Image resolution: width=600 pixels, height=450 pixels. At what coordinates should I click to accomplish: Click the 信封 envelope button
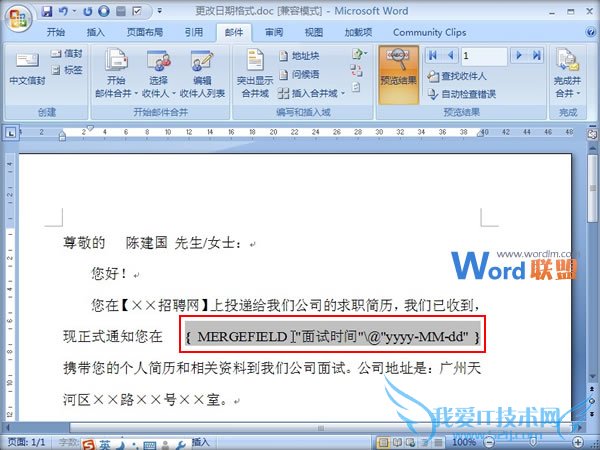(x=67, y=54)
